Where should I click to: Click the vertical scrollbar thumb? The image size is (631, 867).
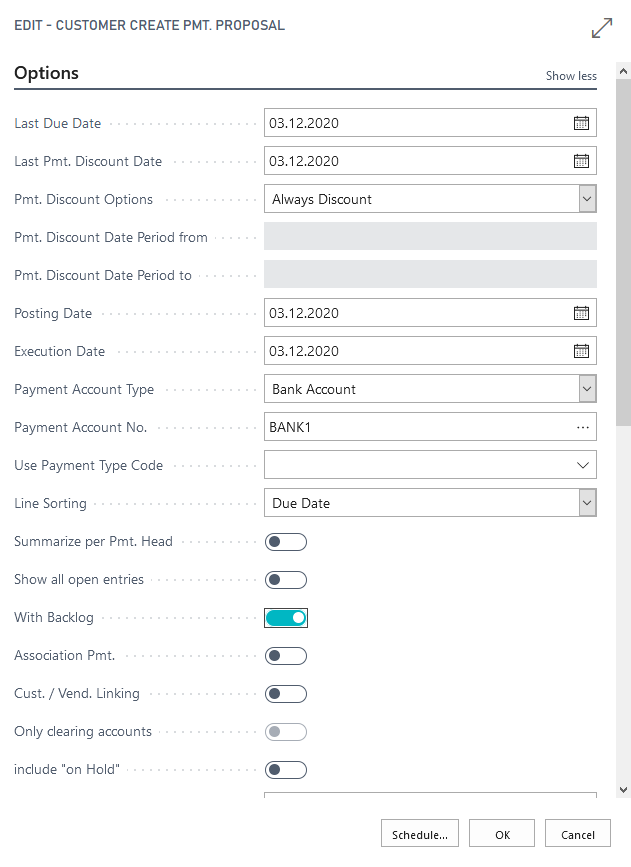point(623,250)
